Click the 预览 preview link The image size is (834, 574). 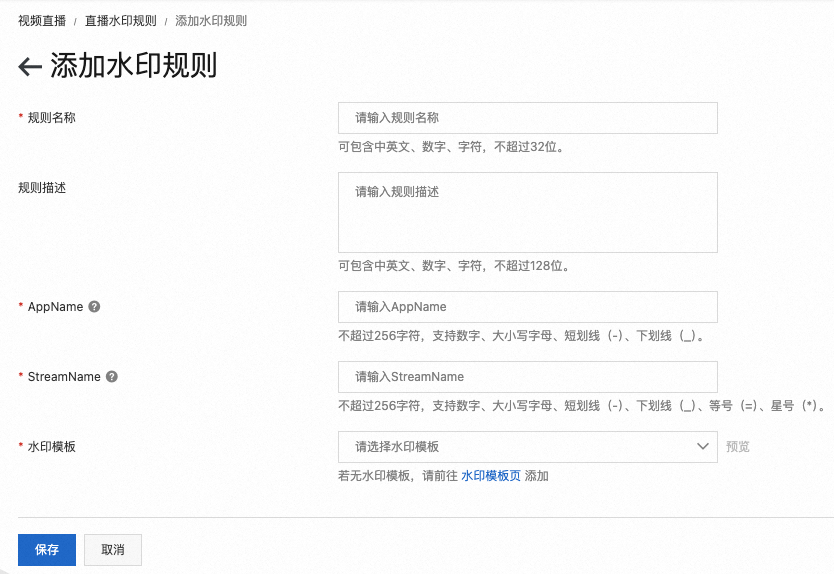click(738, 446)
